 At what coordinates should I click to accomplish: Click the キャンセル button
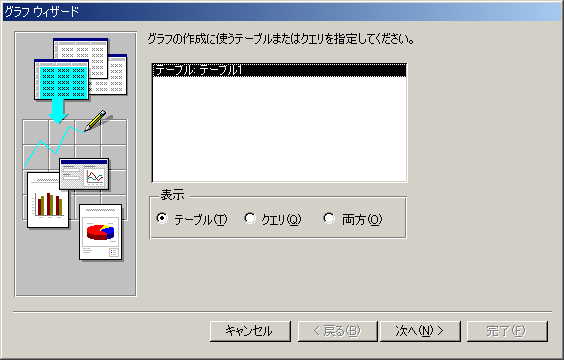coord(250,331)
